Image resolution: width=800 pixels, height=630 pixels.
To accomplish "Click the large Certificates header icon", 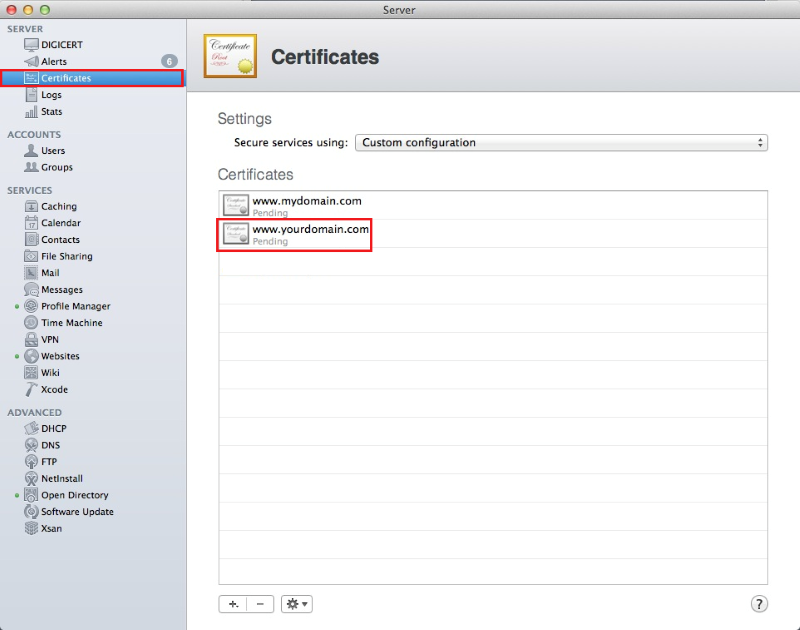I will pos(230,56).
